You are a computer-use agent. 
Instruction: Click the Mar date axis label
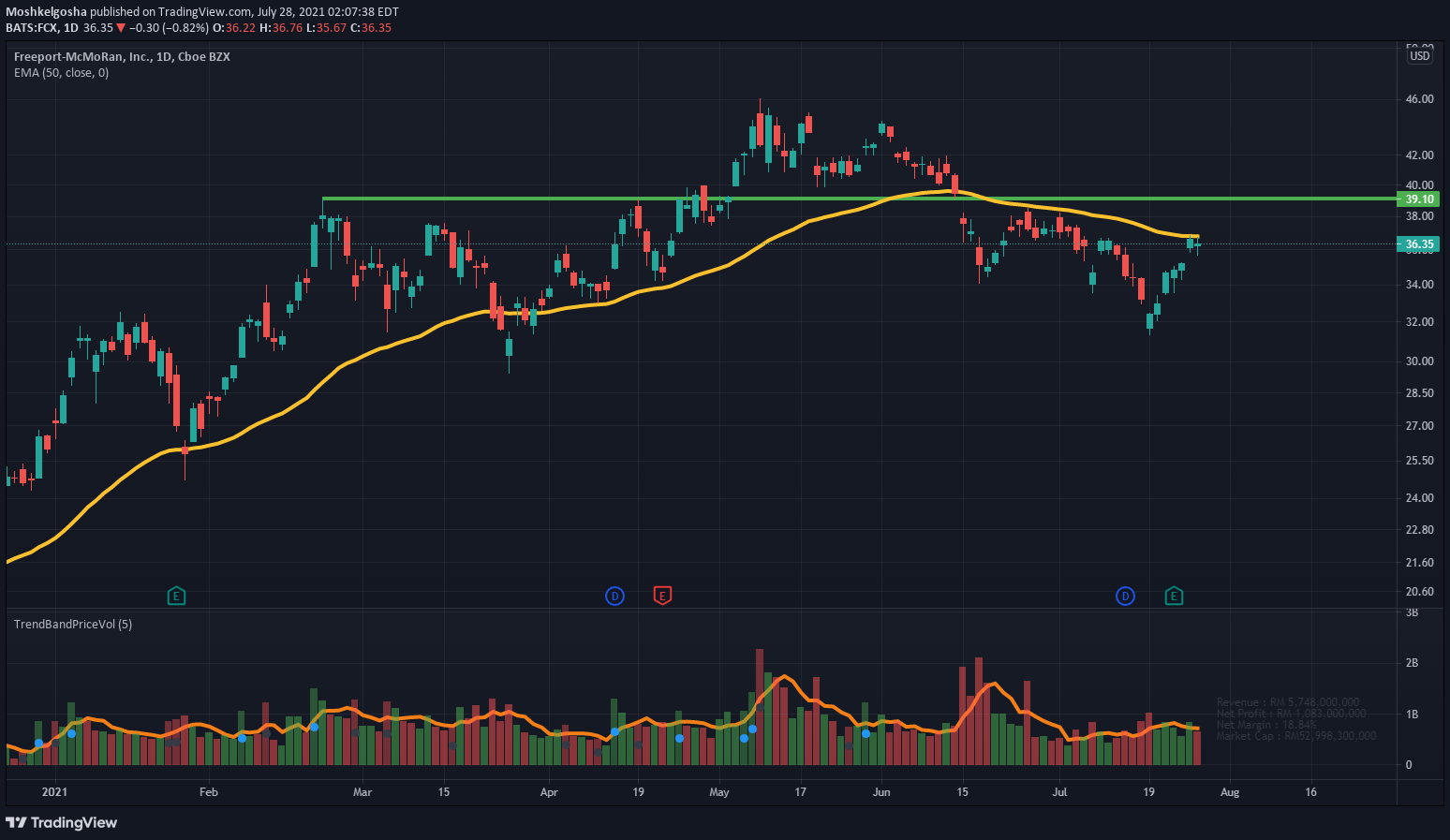click(x=362, y=792)
